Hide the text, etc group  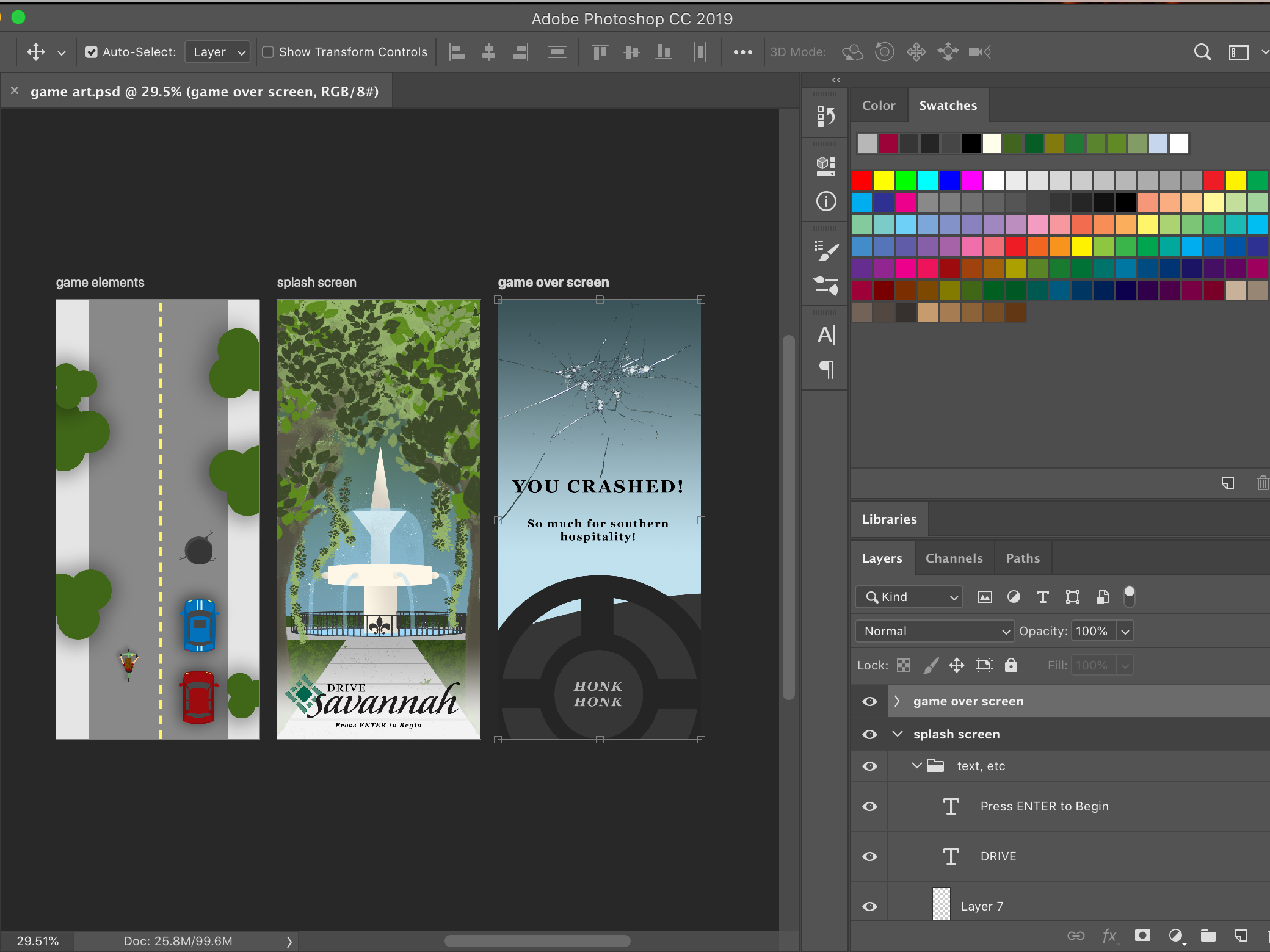[x=870, y=766]
